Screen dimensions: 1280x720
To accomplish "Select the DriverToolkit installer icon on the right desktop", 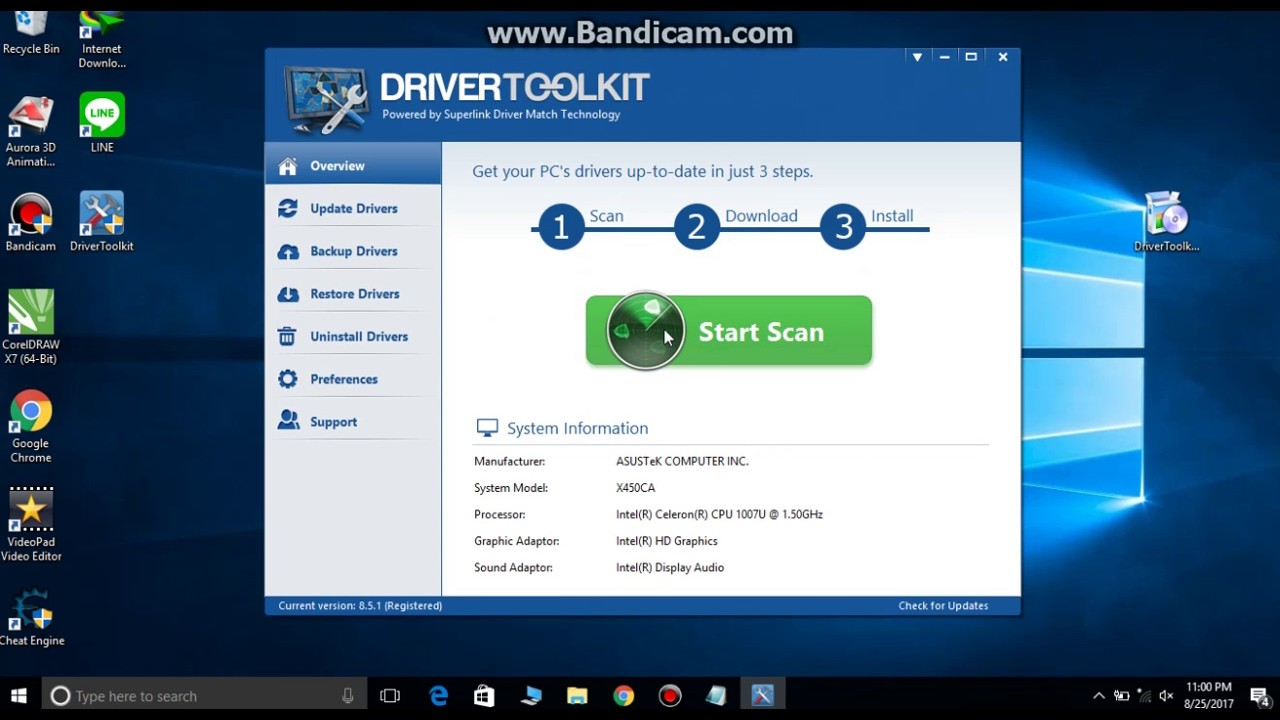I will tap(1166, 222).
